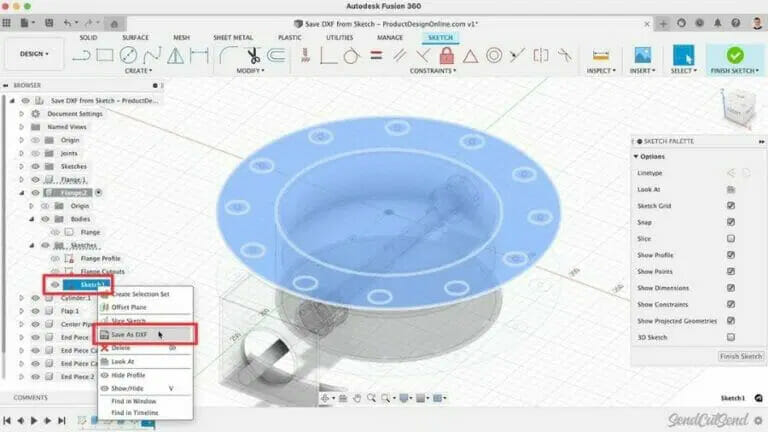Screen dimensions: 768x432
Task: Click the Inspect measure ruler icon
Action: 601,56
